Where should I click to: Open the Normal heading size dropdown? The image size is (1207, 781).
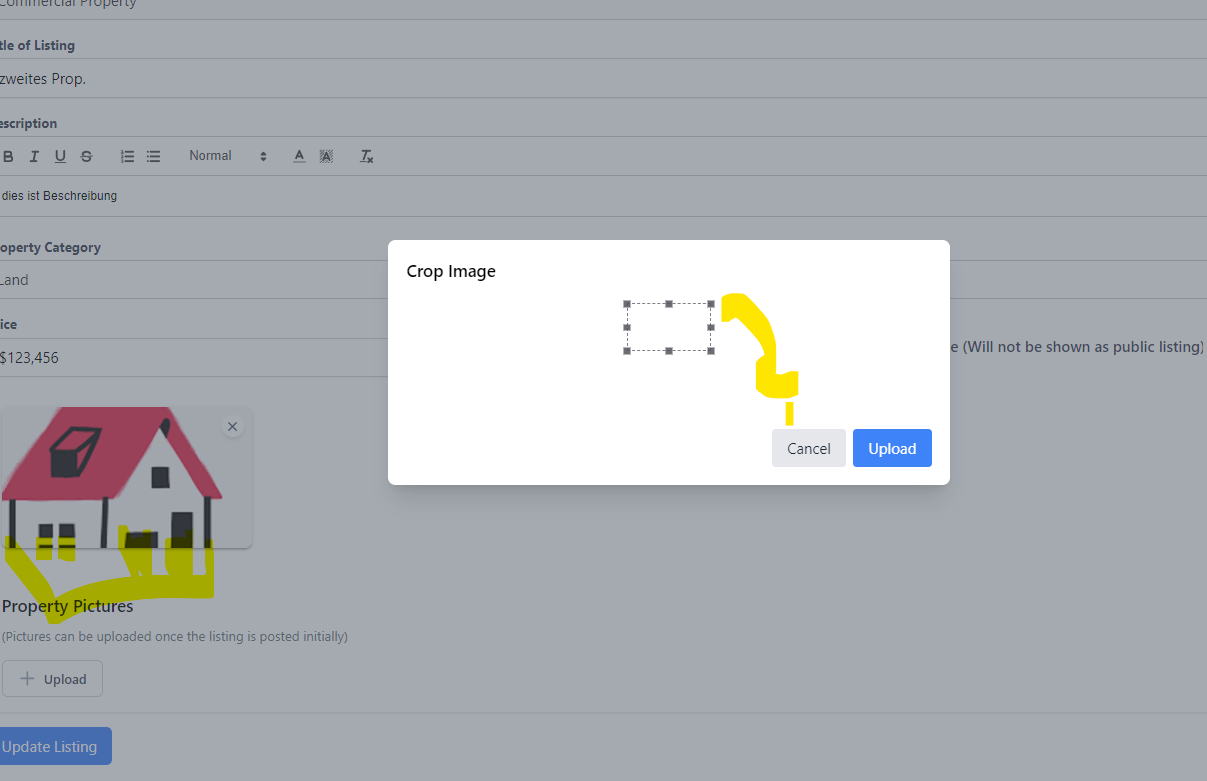click(228, 156)
